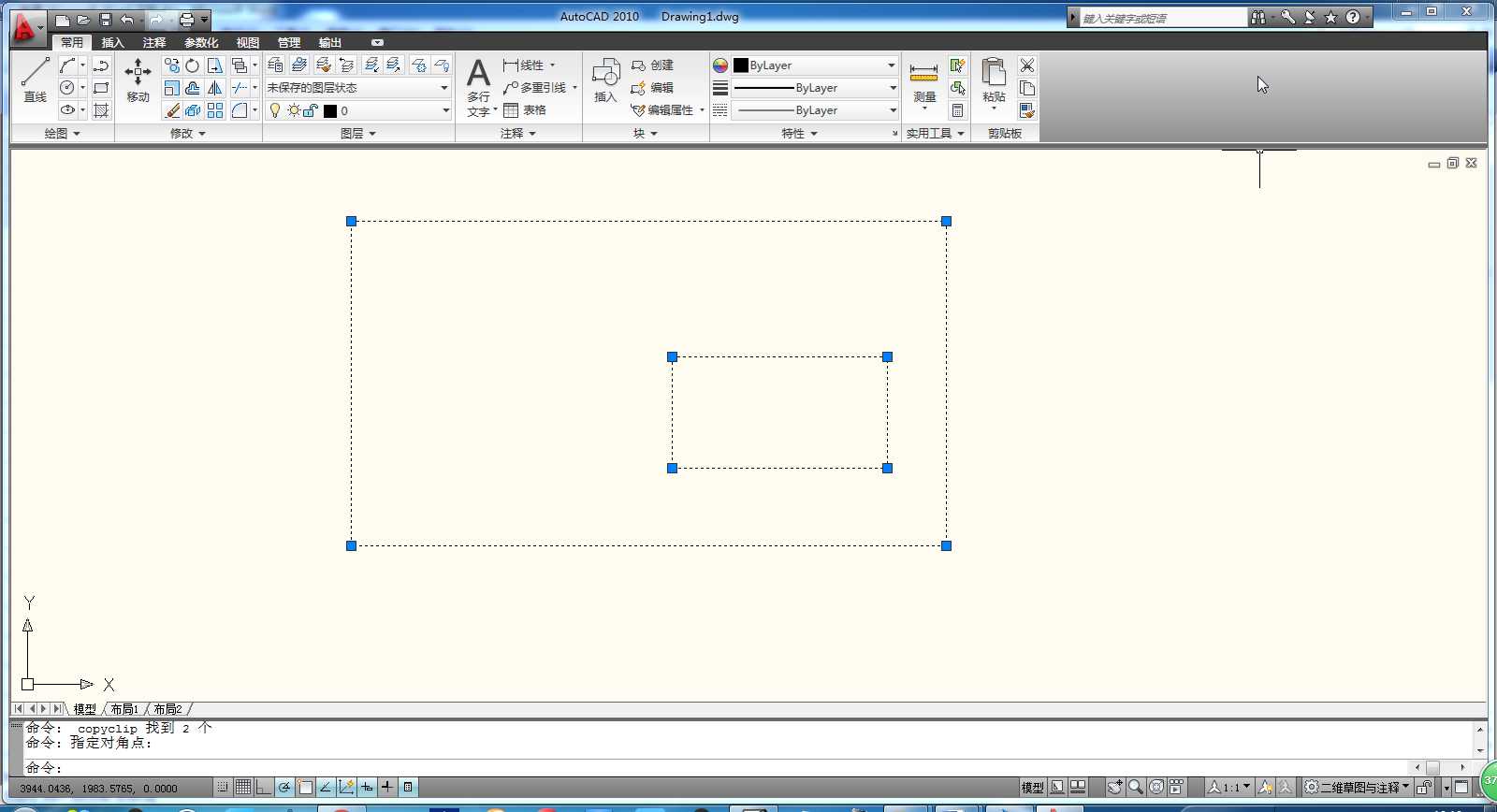Open the ByLayer color dropdown
Viewport: 1497px width, 812px height.
click(x=814, y=65)
